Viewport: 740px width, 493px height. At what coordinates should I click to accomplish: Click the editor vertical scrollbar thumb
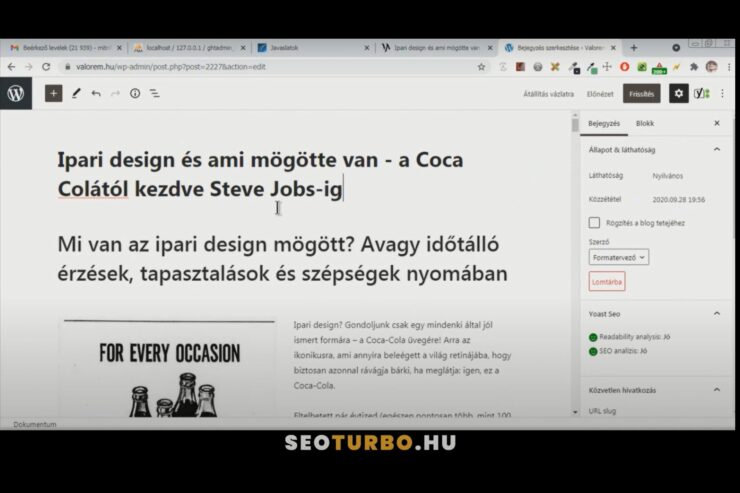pos(575,125)
